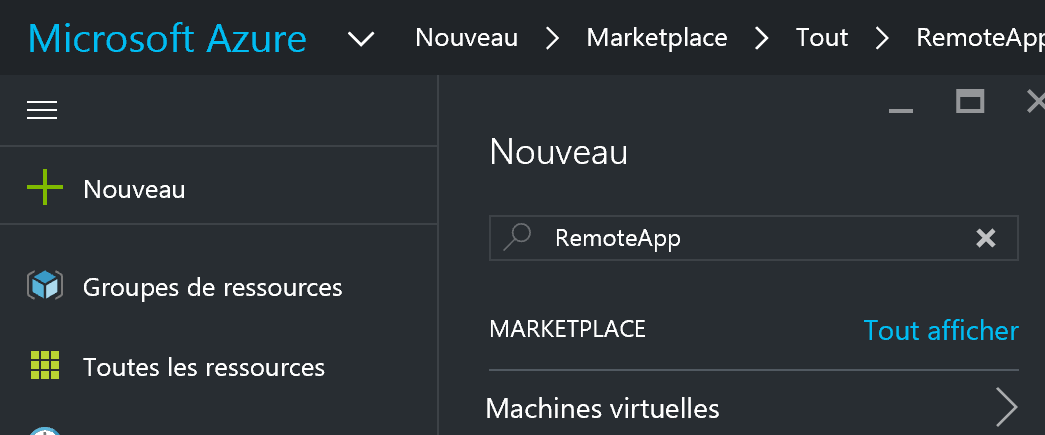Open the Groupes de ressources label
Image resolution: width=1045 pixels, height=435 pixels.
pyautogui.click(x=213, y=288)
